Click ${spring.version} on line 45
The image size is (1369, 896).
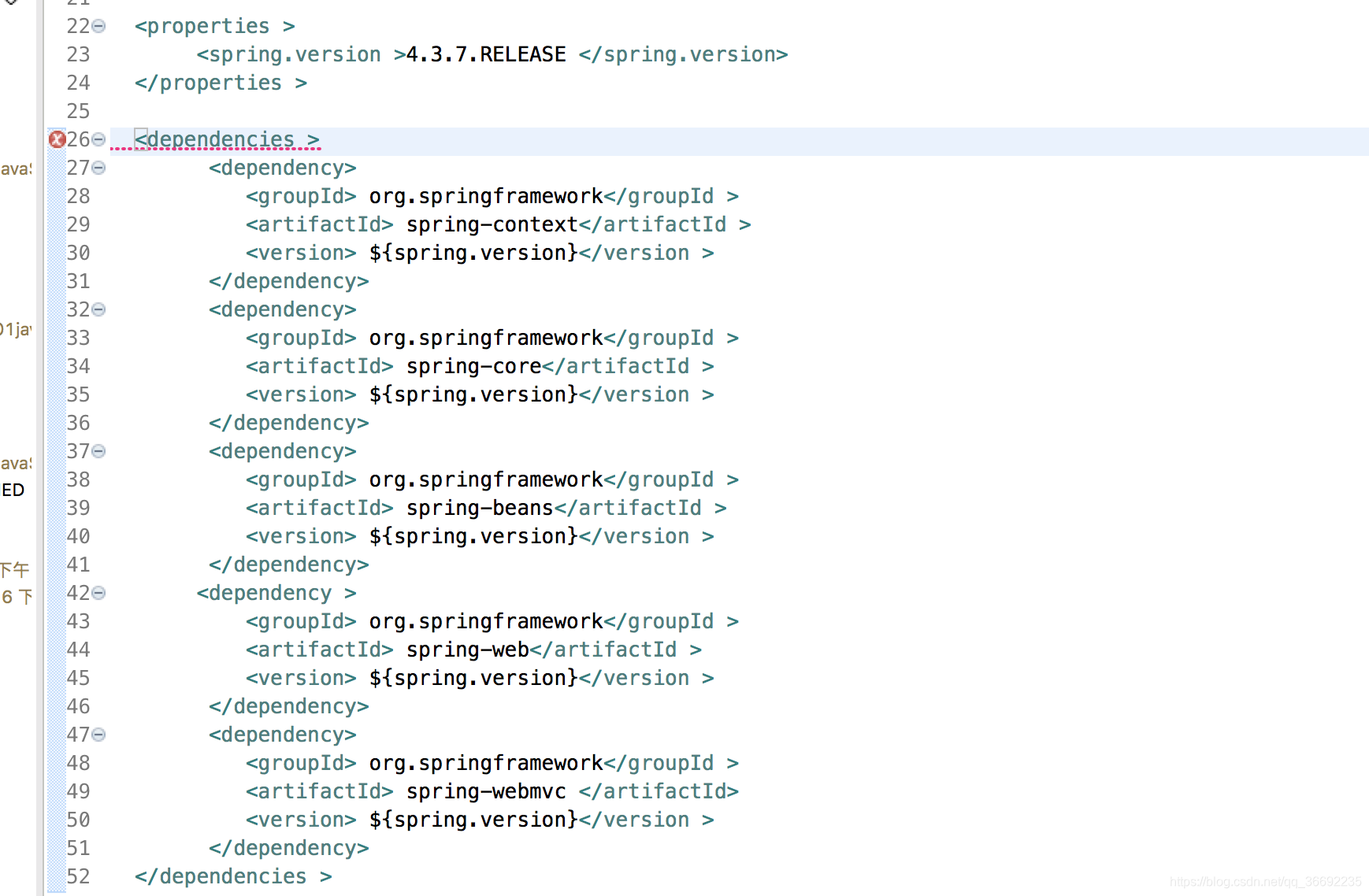[x=473, y=678]
